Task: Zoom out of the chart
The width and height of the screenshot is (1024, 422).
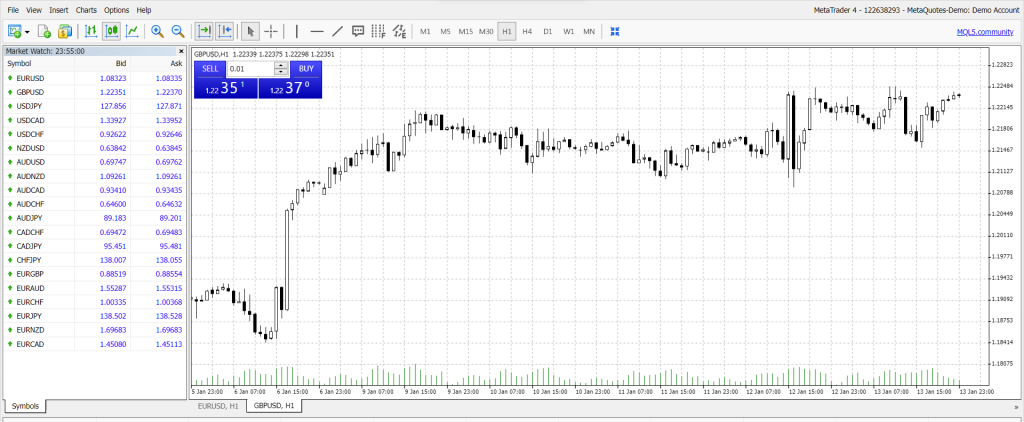Action: [177, 31]
